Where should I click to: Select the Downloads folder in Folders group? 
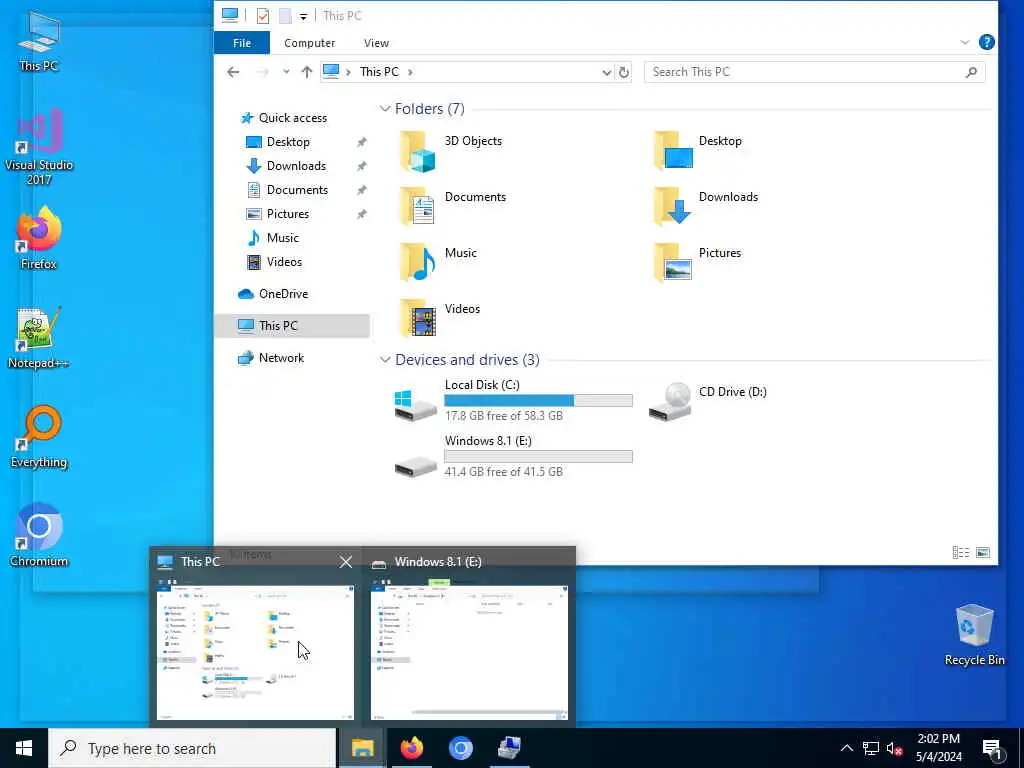point(705,206)
